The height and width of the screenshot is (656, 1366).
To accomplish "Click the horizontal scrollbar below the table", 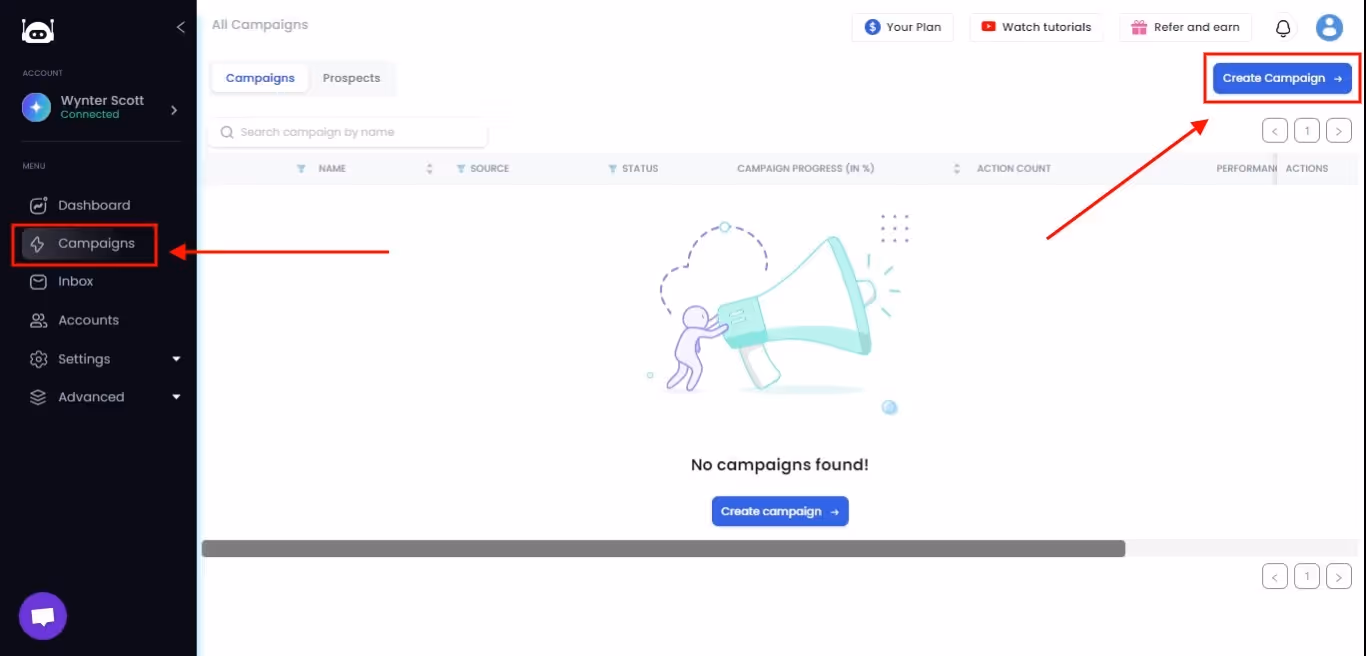I will (664, 547).
